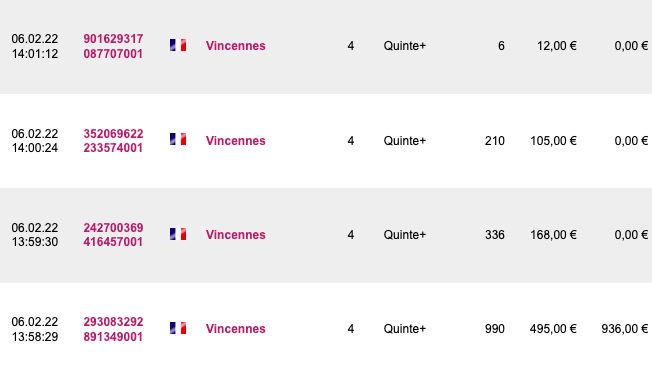Open bet reference 901629317 087707001
Image resolution: width=652 pixels, height=375 pixels.
click(x=113, y=46)
